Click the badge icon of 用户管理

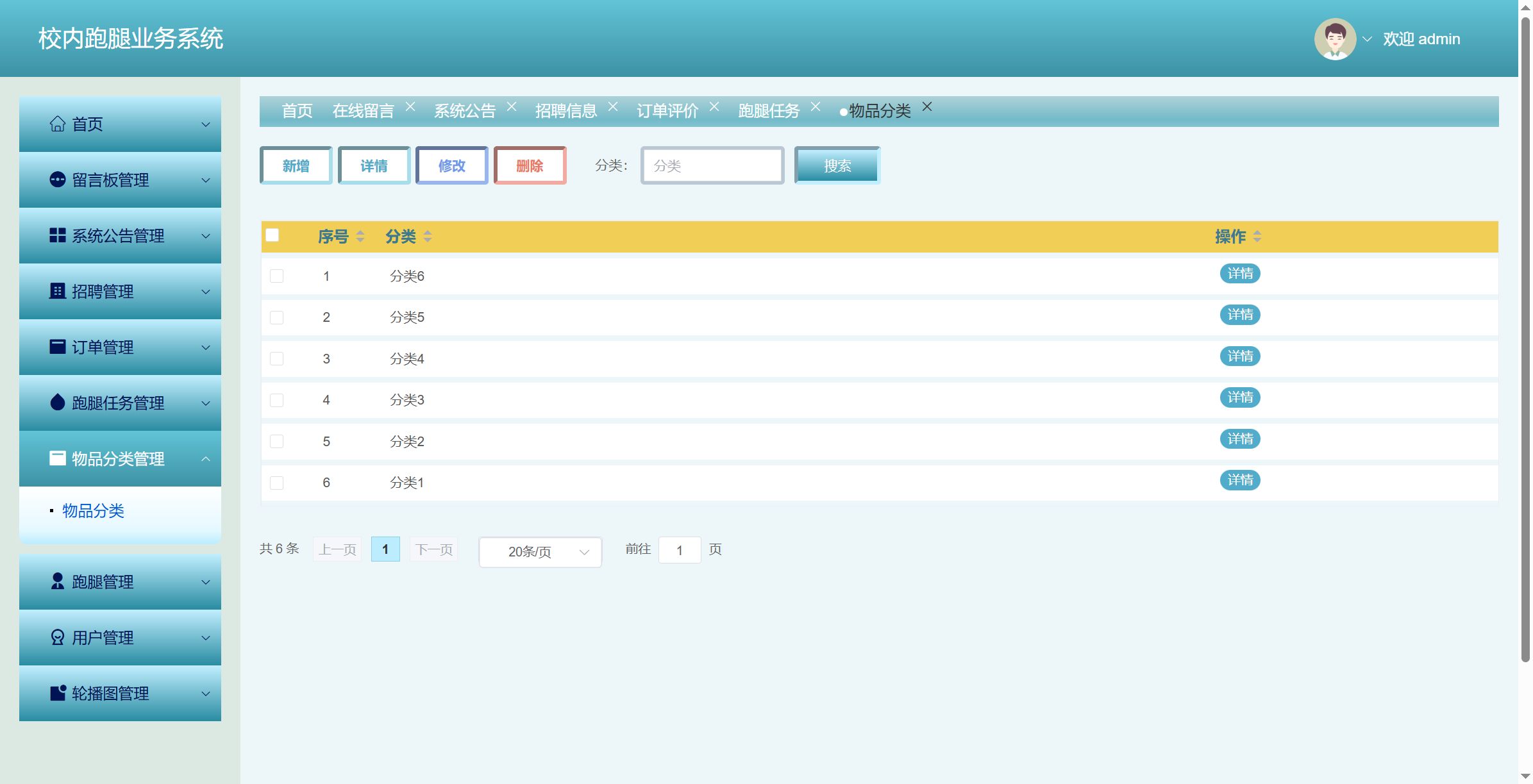(x=58, y=637)
